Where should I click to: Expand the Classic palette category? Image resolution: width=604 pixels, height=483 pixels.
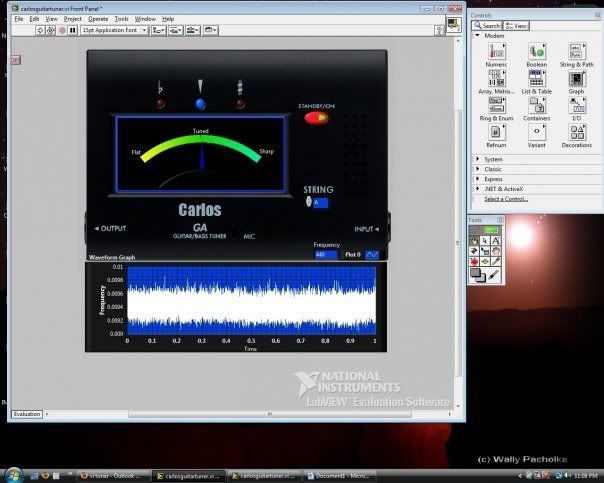pos(477,169)
